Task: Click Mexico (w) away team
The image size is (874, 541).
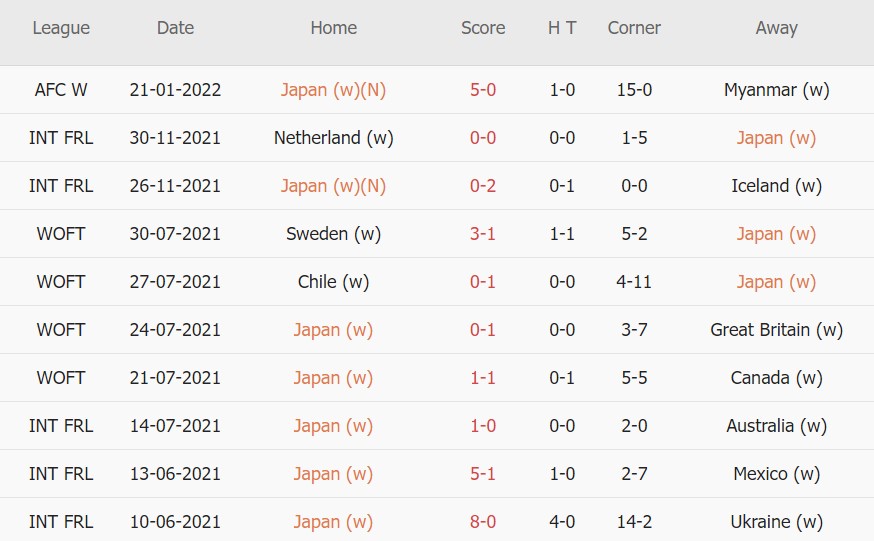Action: pos(776,474)
